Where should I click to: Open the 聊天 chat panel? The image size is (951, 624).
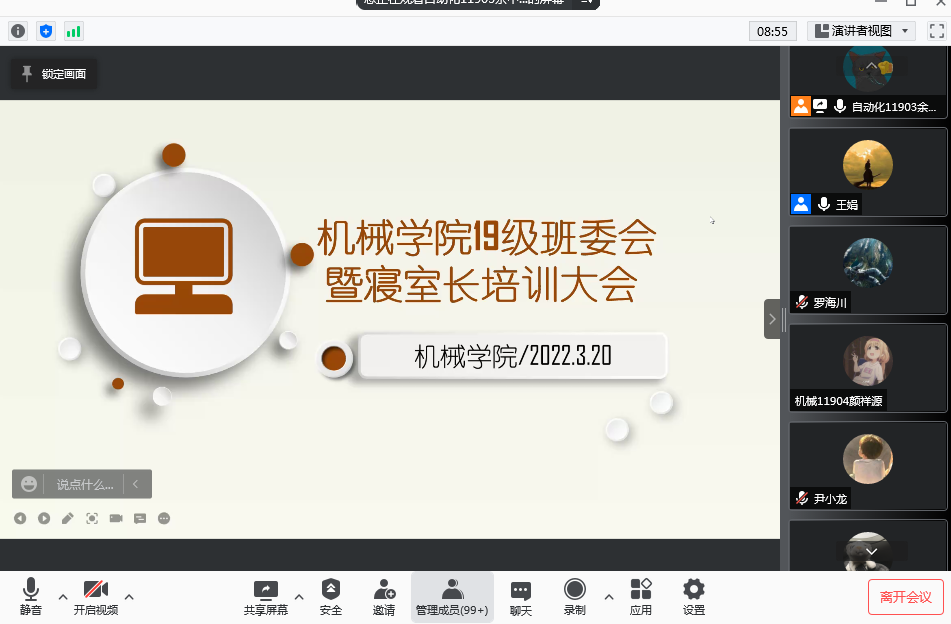[x=520, y=597]
